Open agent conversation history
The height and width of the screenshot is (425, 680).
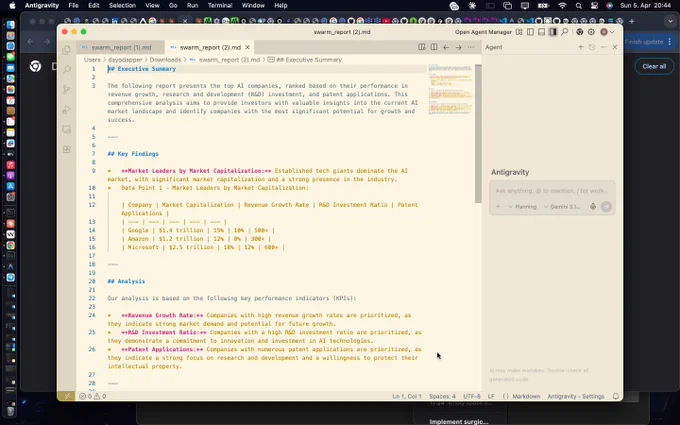coord(592,47)
